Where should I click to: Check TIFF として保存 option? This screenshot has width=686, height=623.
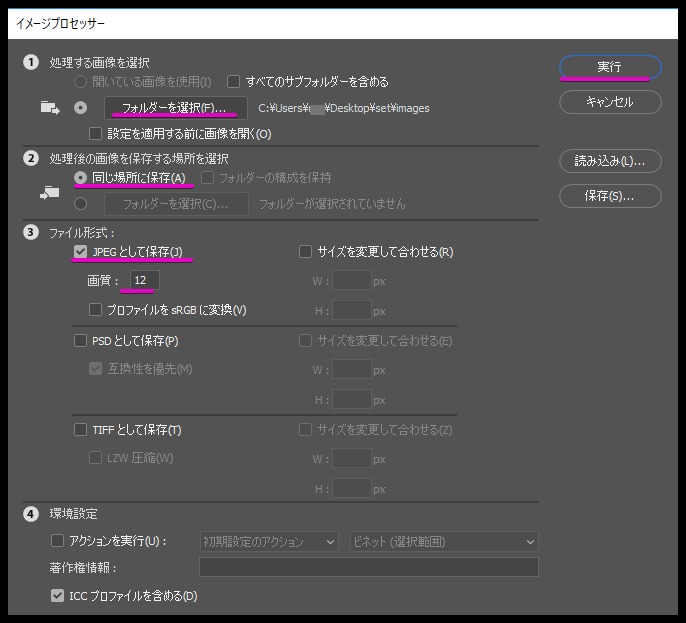click(81, 430)
